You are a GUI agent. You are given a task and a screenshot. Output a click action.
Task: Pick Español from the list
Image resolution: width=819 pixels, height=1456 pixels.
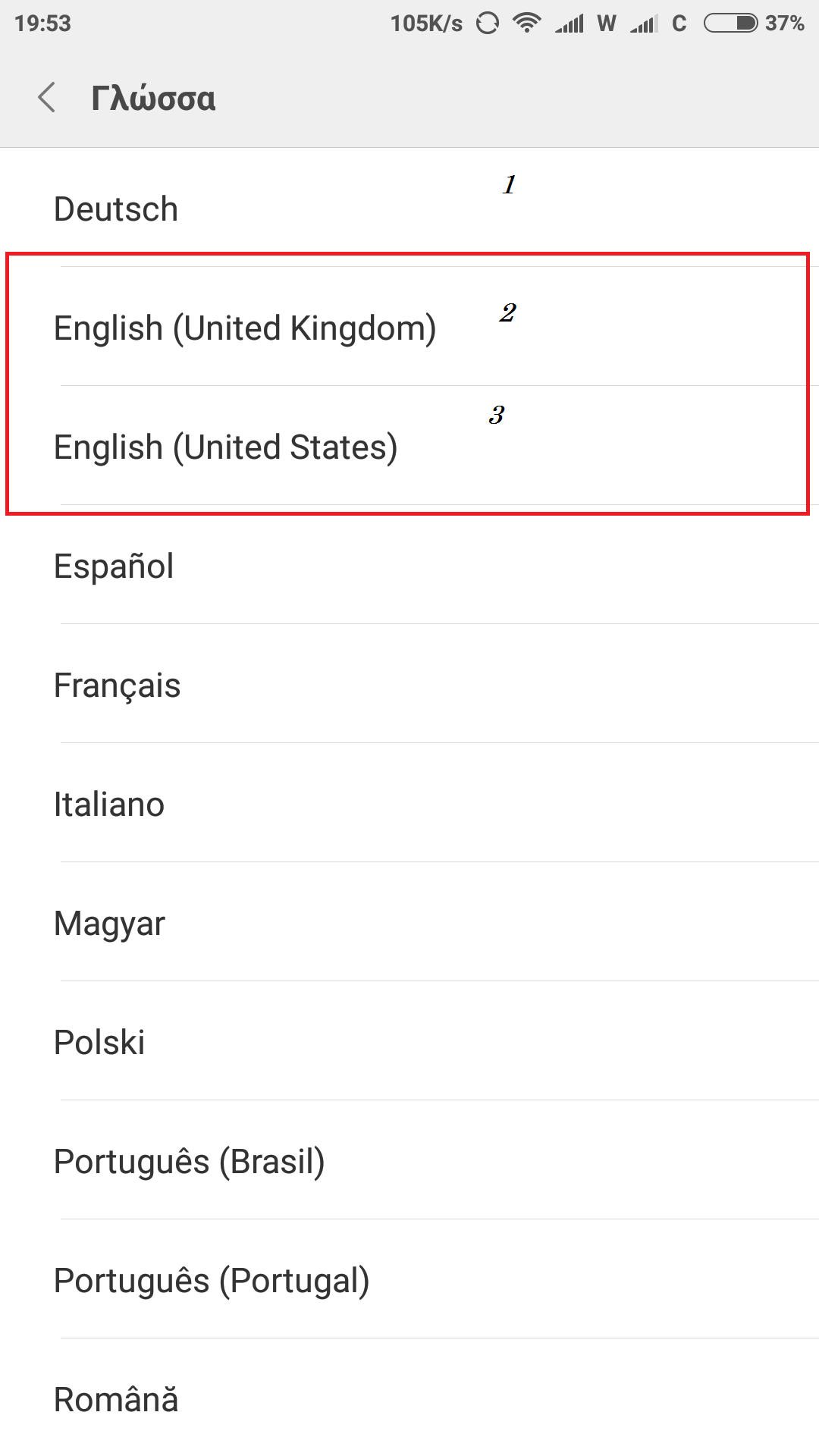coord(114,566)
